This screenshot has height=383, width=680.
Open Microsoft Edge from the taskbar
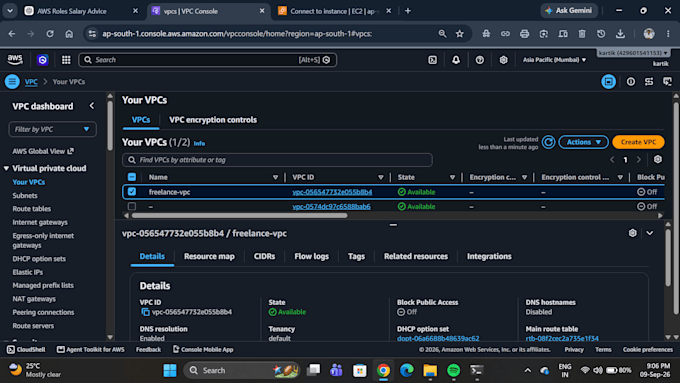click(407, 370)
